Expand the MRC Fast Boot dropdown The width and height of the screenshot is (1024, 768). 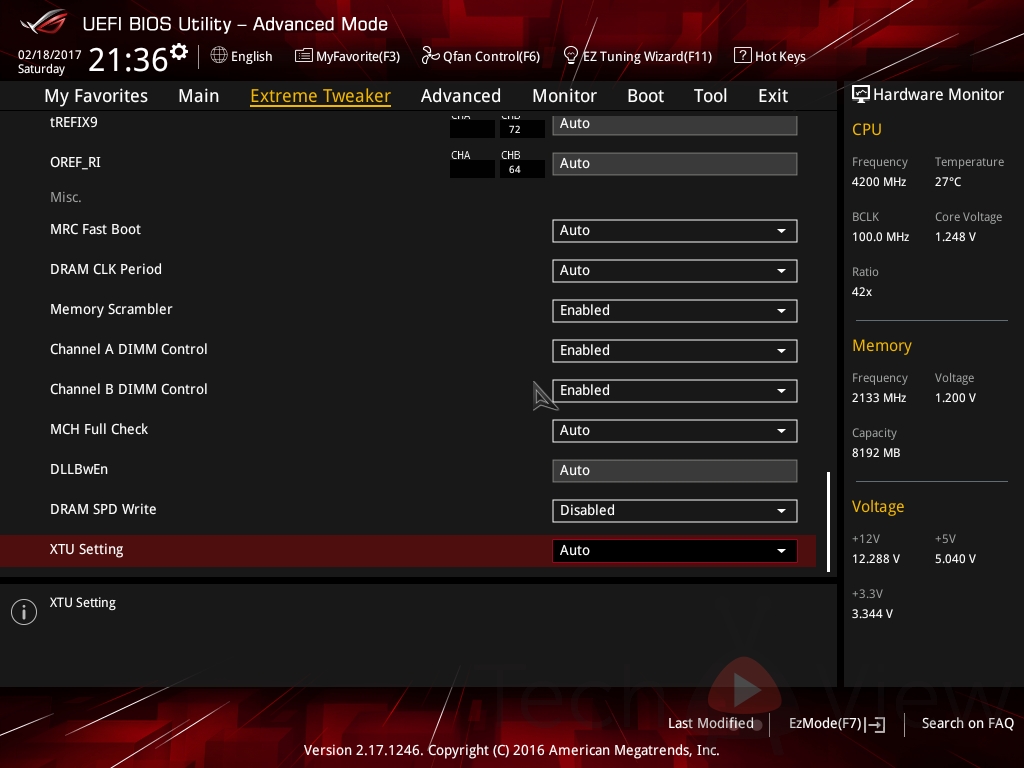674,230
